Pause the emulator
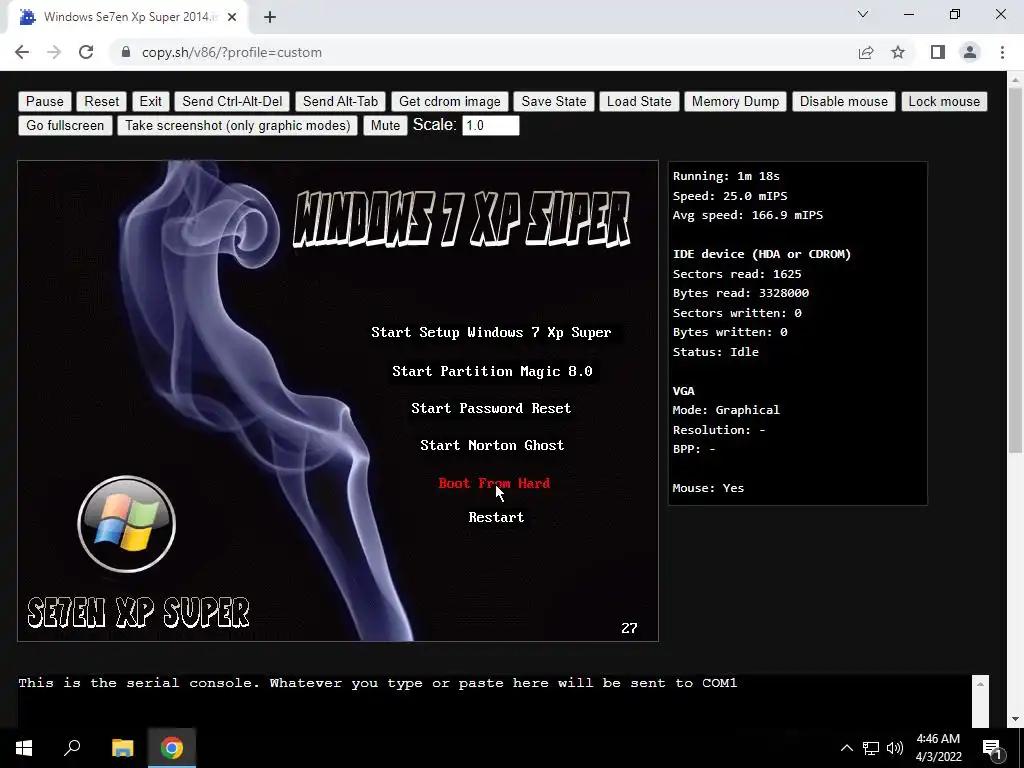This screenshot has width=1024, height=768. [45, 101]
